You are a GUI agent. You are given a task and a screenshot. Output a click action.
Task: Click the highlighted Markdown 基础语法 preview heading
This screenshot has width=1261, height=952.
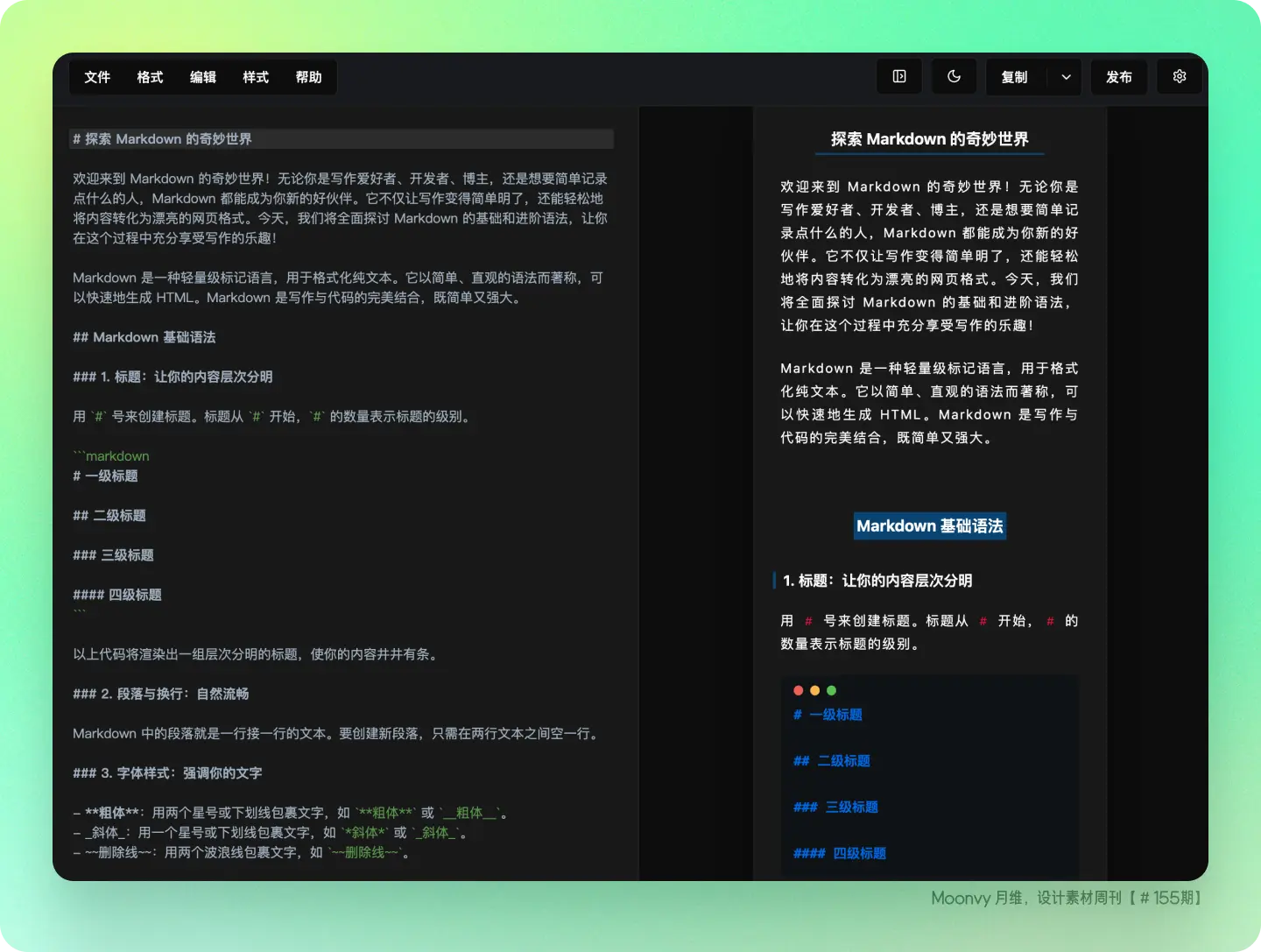(929, 526)
